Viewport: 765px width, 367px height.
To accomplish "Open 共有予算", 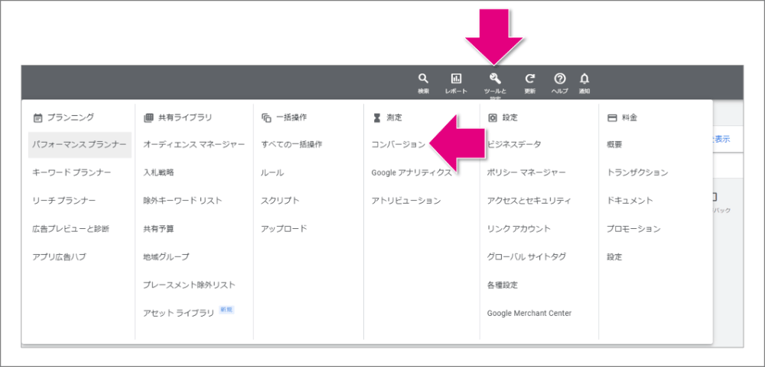I will (159, 228).
